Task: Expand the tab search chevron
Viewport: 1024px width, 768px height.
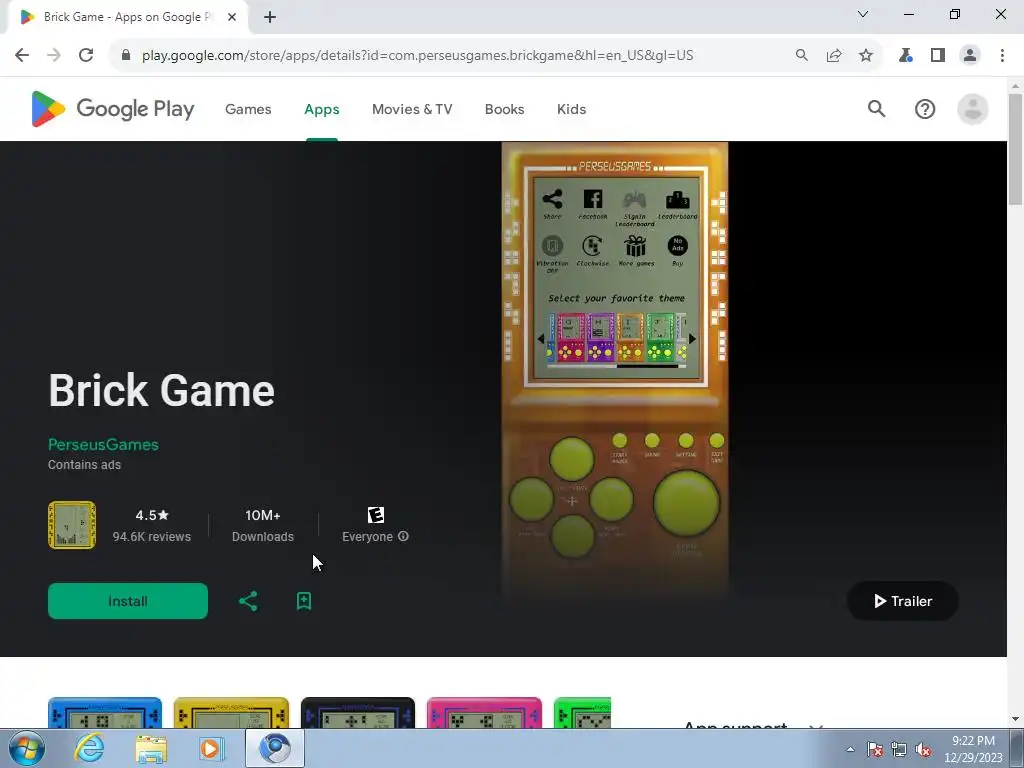Action: coord(862,14)
